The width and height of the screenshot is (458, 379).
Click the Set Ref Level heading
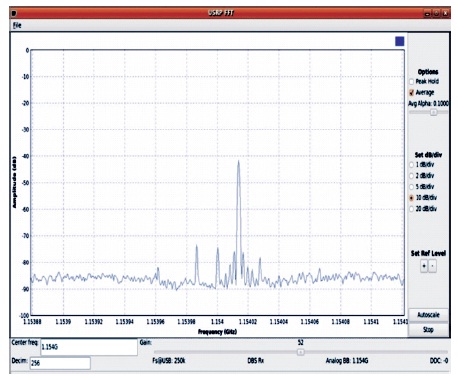pos(428,253)
